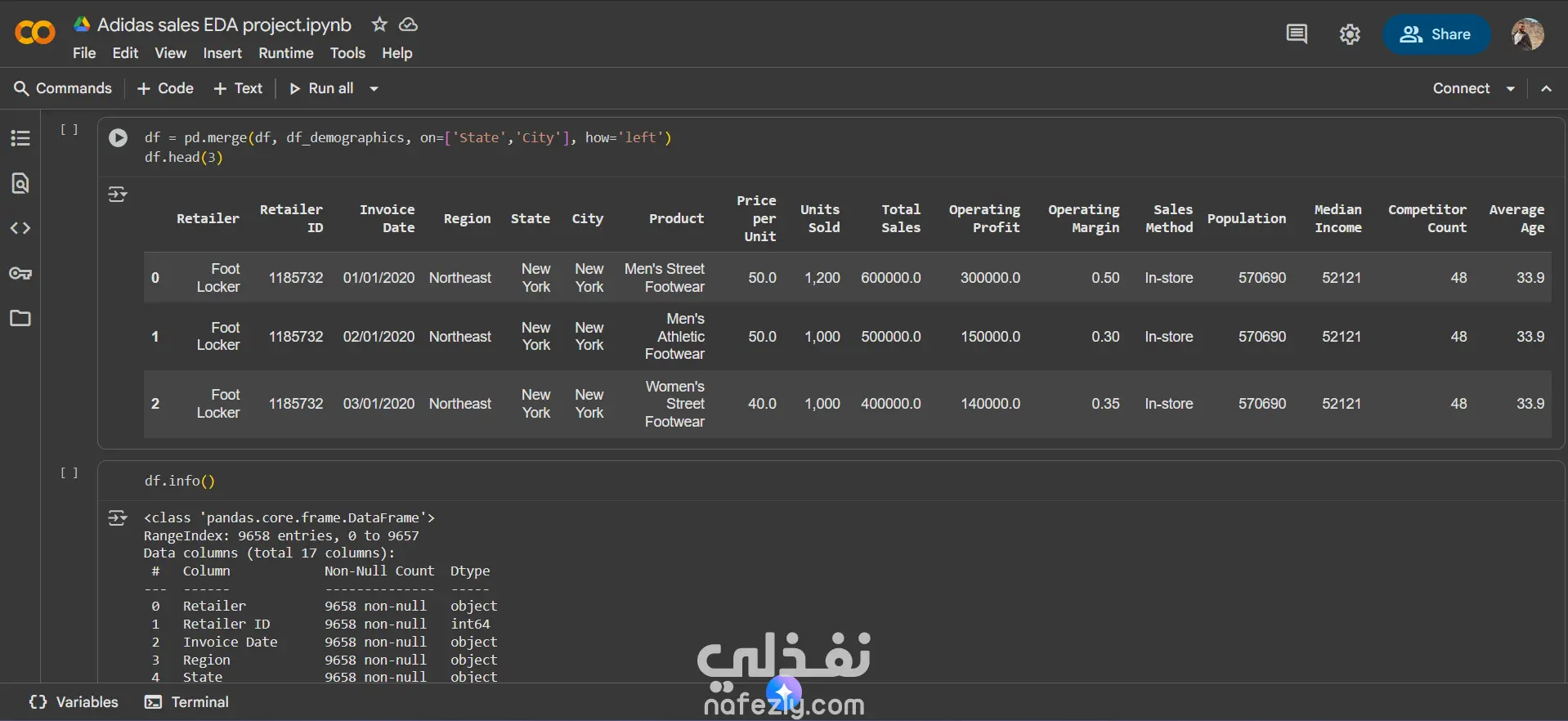This screenshot has height=721, width=1568.
Task: Add a new Text cell
Action: [238, 88]
